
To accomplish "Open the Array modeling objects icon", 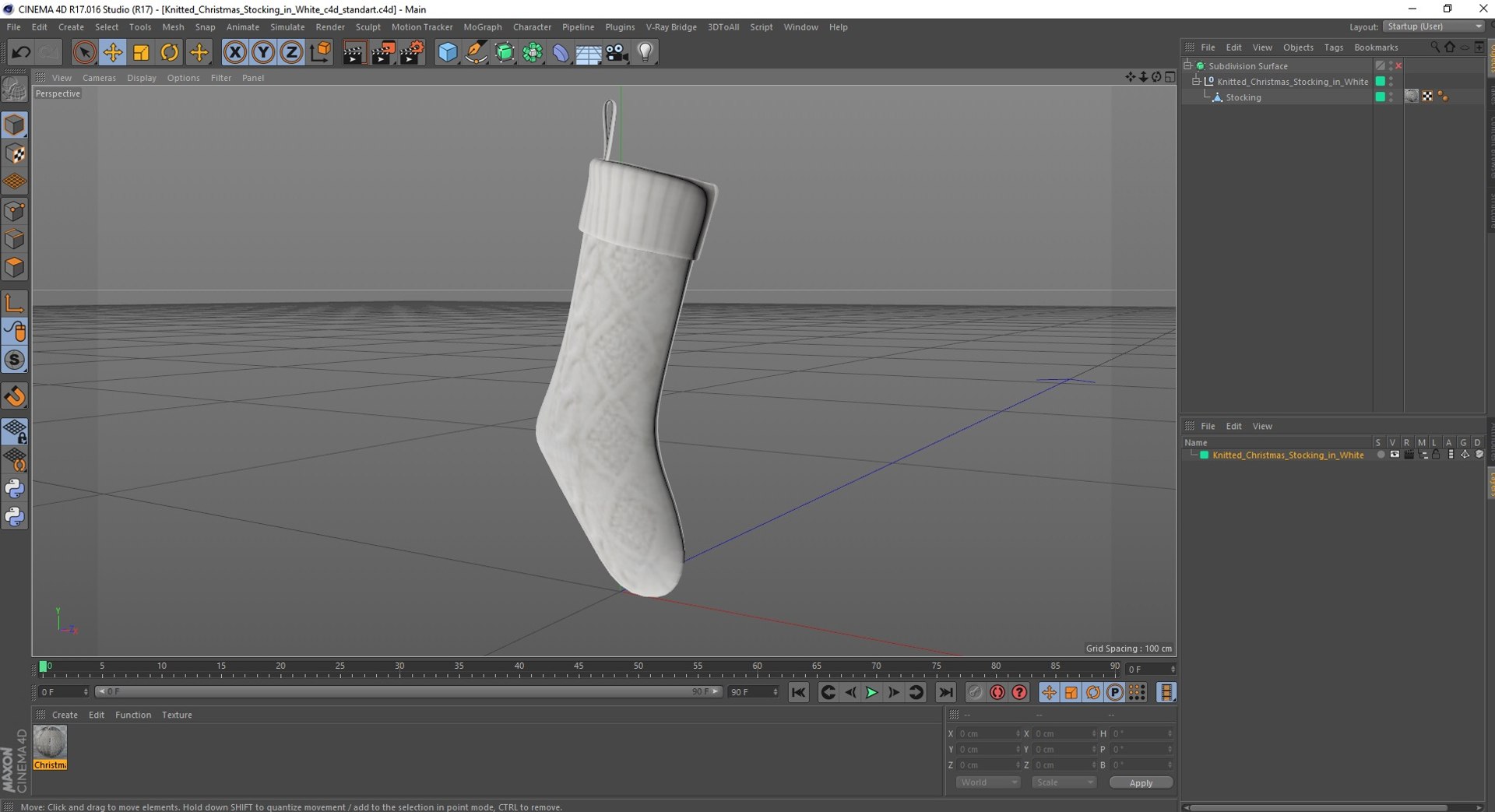I will 533,53.
